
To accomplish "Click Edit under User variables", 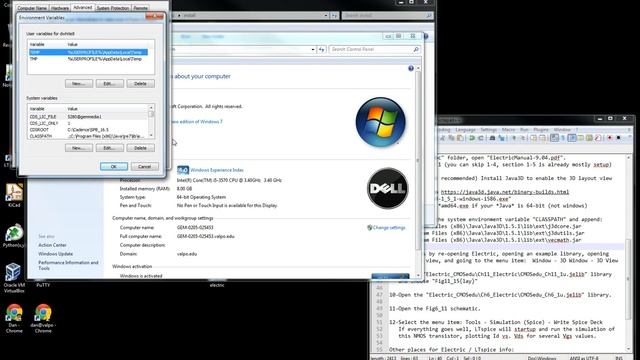I will [110, 84].
